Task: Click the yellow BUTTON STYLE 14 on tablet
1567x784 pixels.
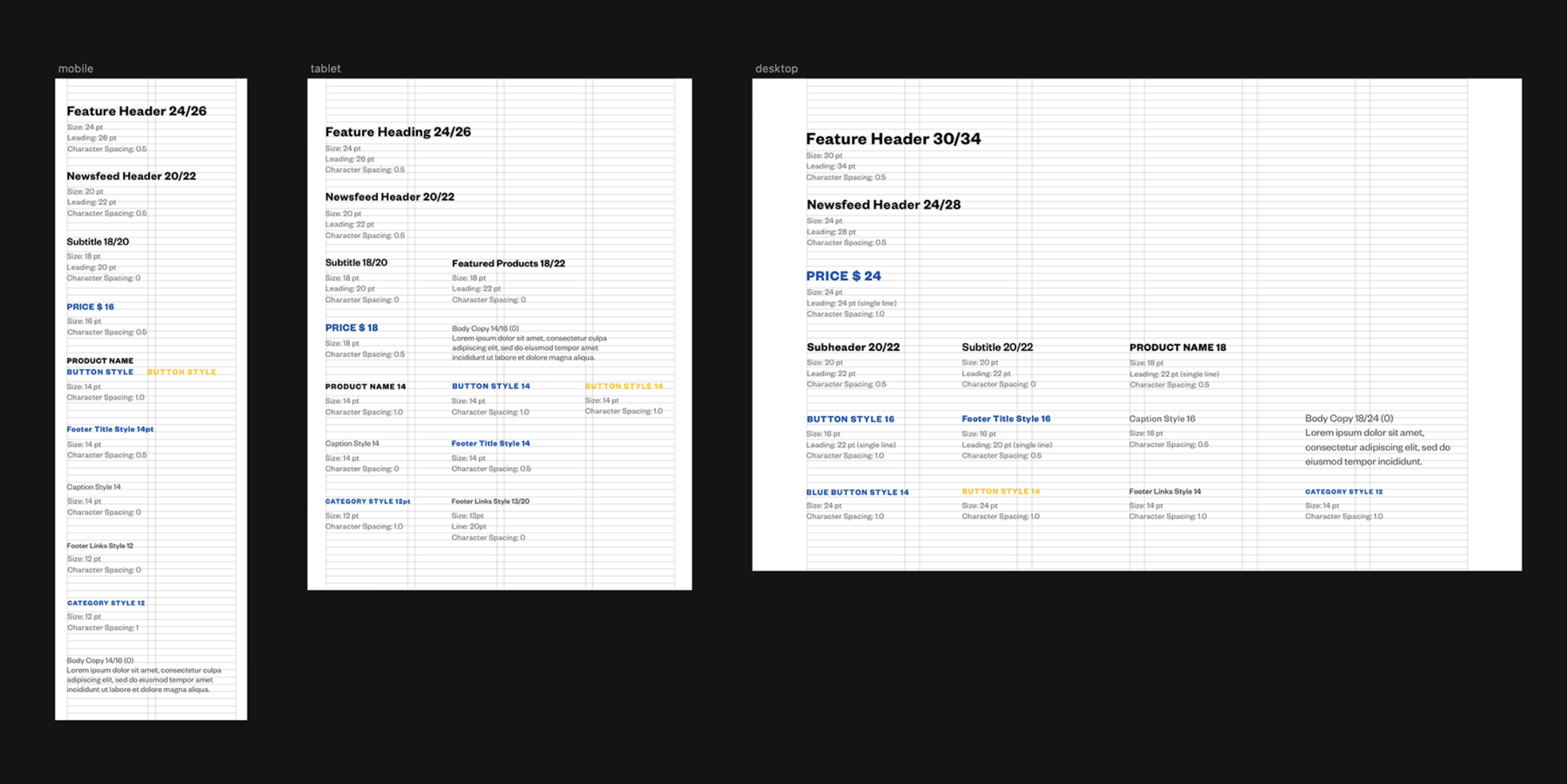Action: (x=623, y=386)
